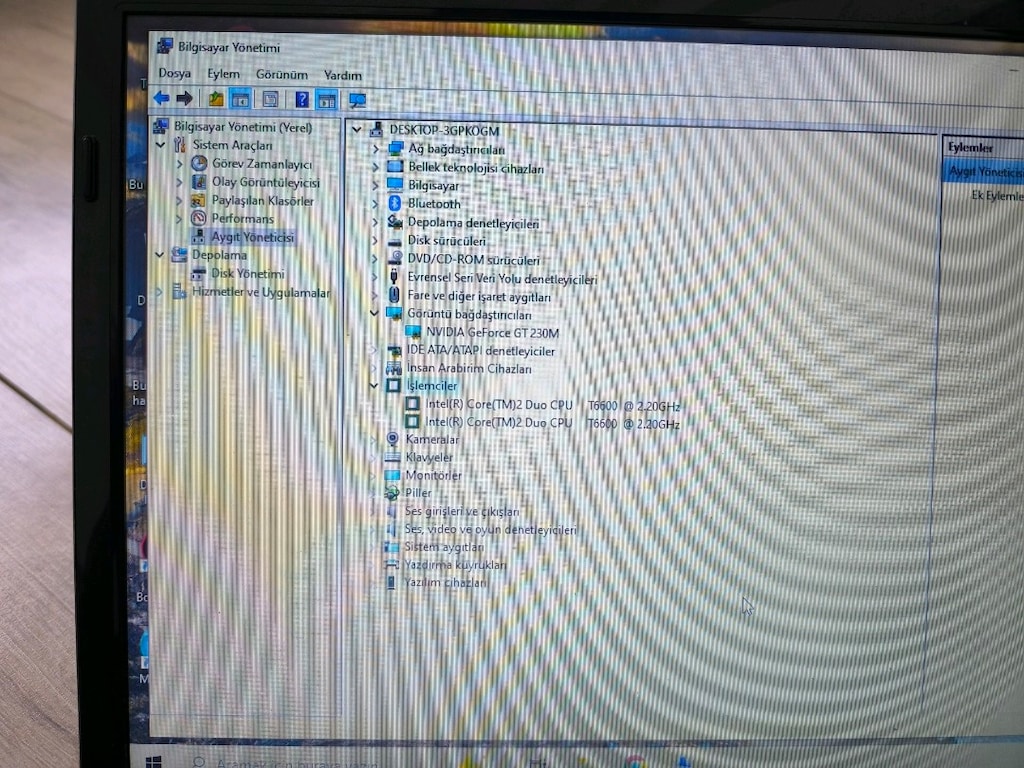Image resolution: width=1024 pixels, height=768 pixels.
Task: Click the Windows Start button on taskbar
Action: pyautogui.click(x=153, y=762)
